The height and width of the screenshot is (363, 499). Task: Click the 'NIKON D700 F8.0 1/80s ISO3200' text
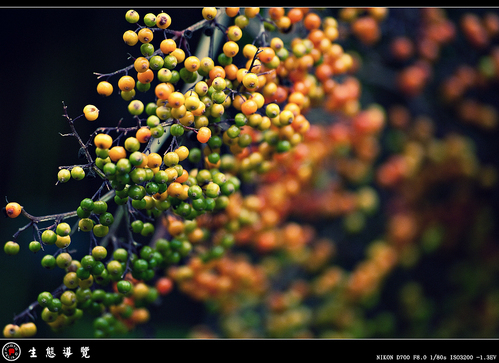coord(425,357)
